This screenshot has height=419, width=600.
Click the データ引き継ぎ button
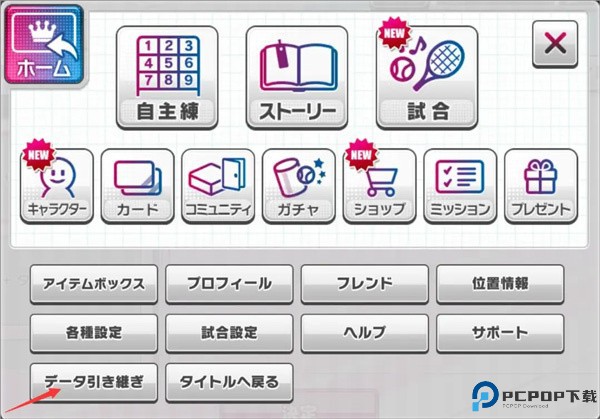[94, 383]
